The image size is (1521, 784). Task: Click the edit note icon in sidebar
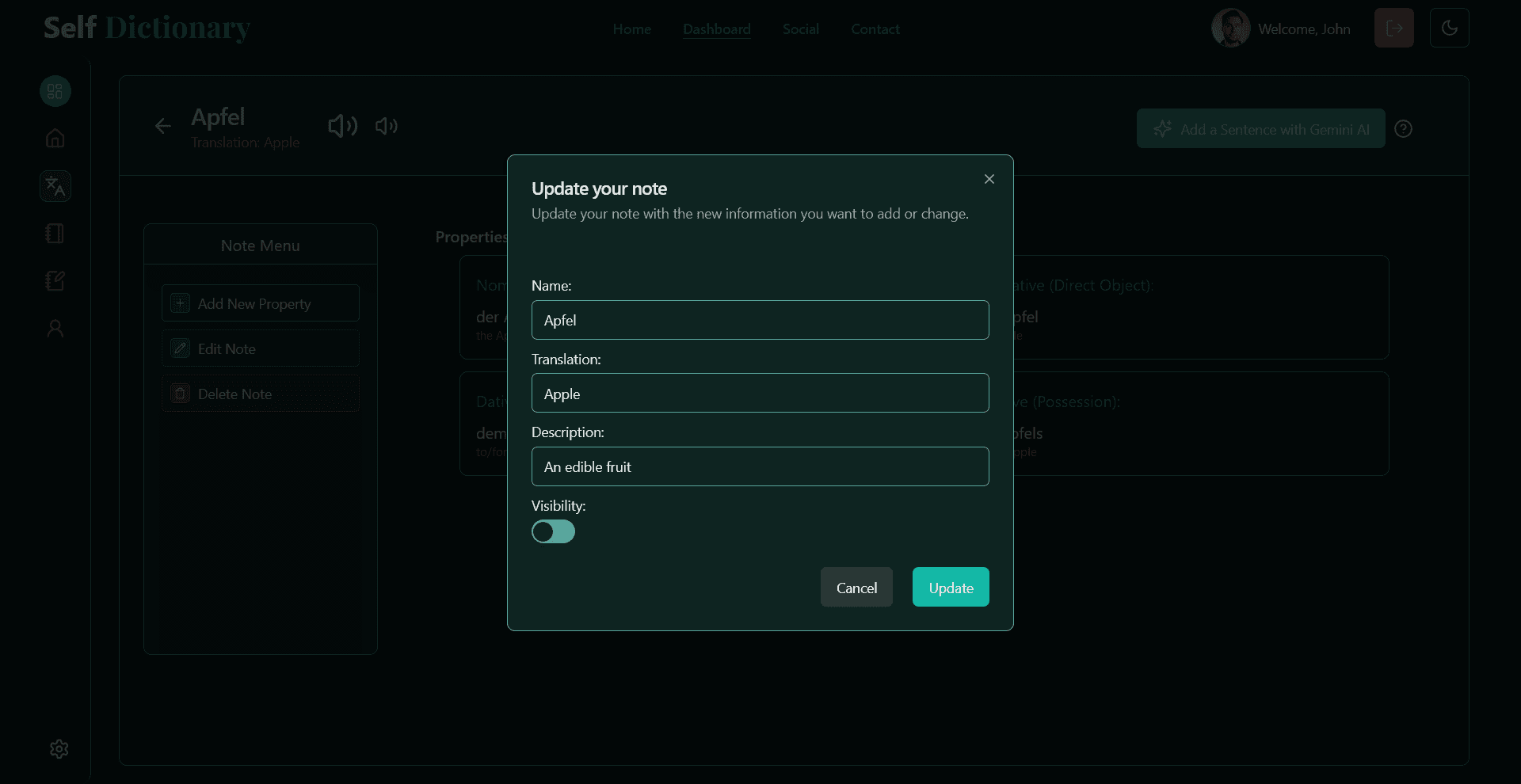pos(55,281)
